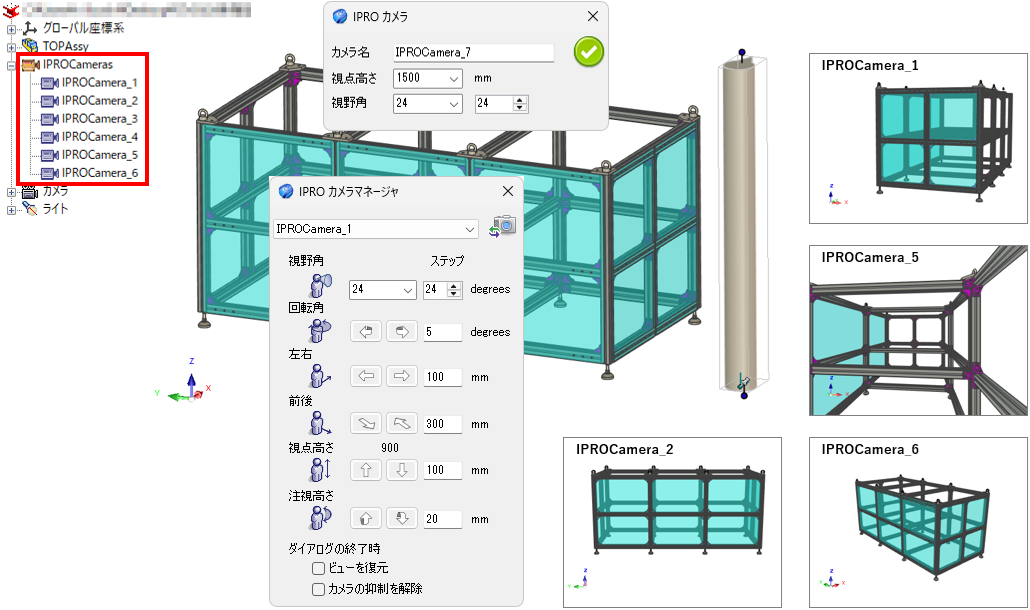Select the IPROCameras folder icon in the tree
The image size is (1030, 610).
(30, 64)
